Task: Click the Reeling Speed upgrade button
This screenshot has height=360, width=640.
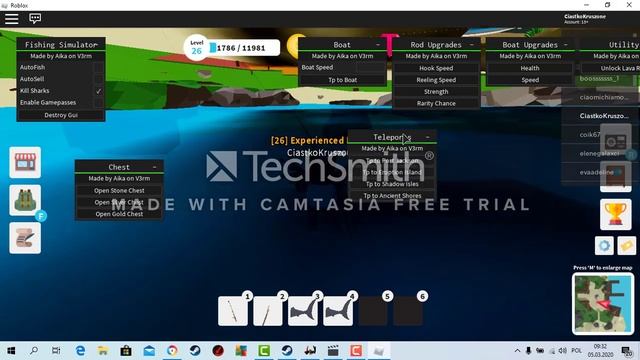Action: click(436, 80)
